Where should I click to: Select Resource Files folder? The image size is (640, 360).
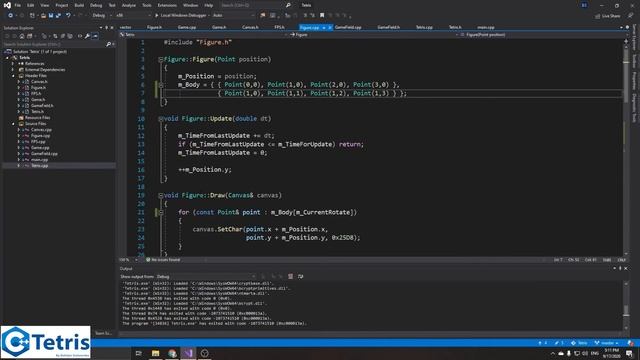(x=38, y=118)
